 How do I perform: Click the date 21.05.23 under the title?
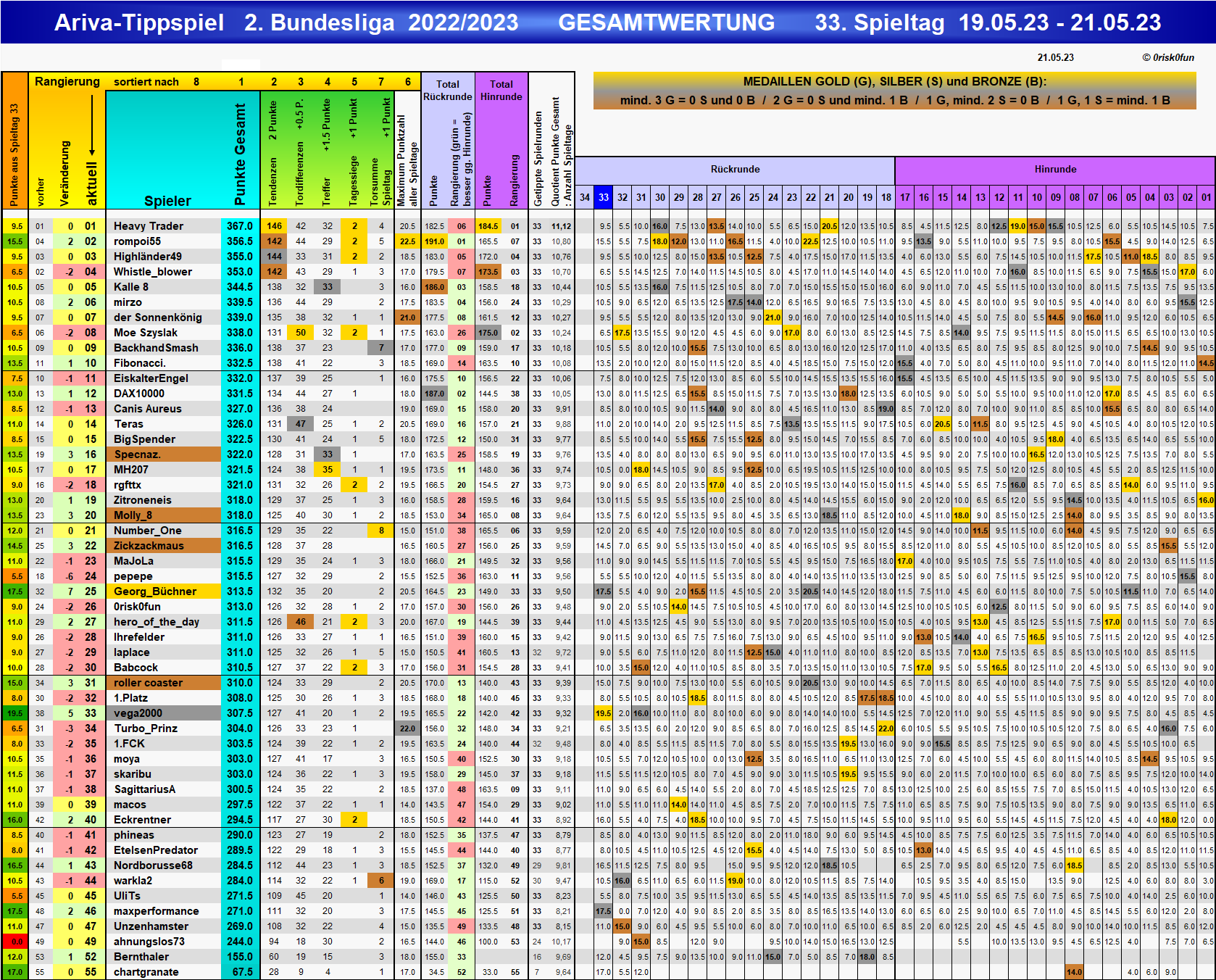[x=1056, y=57]
